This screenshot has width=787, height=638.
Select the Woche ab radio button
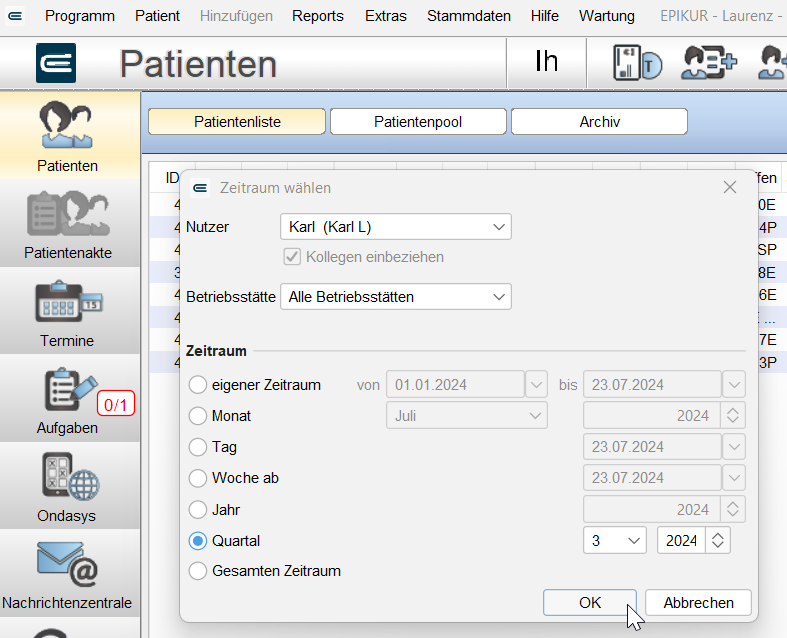point(198,478)
